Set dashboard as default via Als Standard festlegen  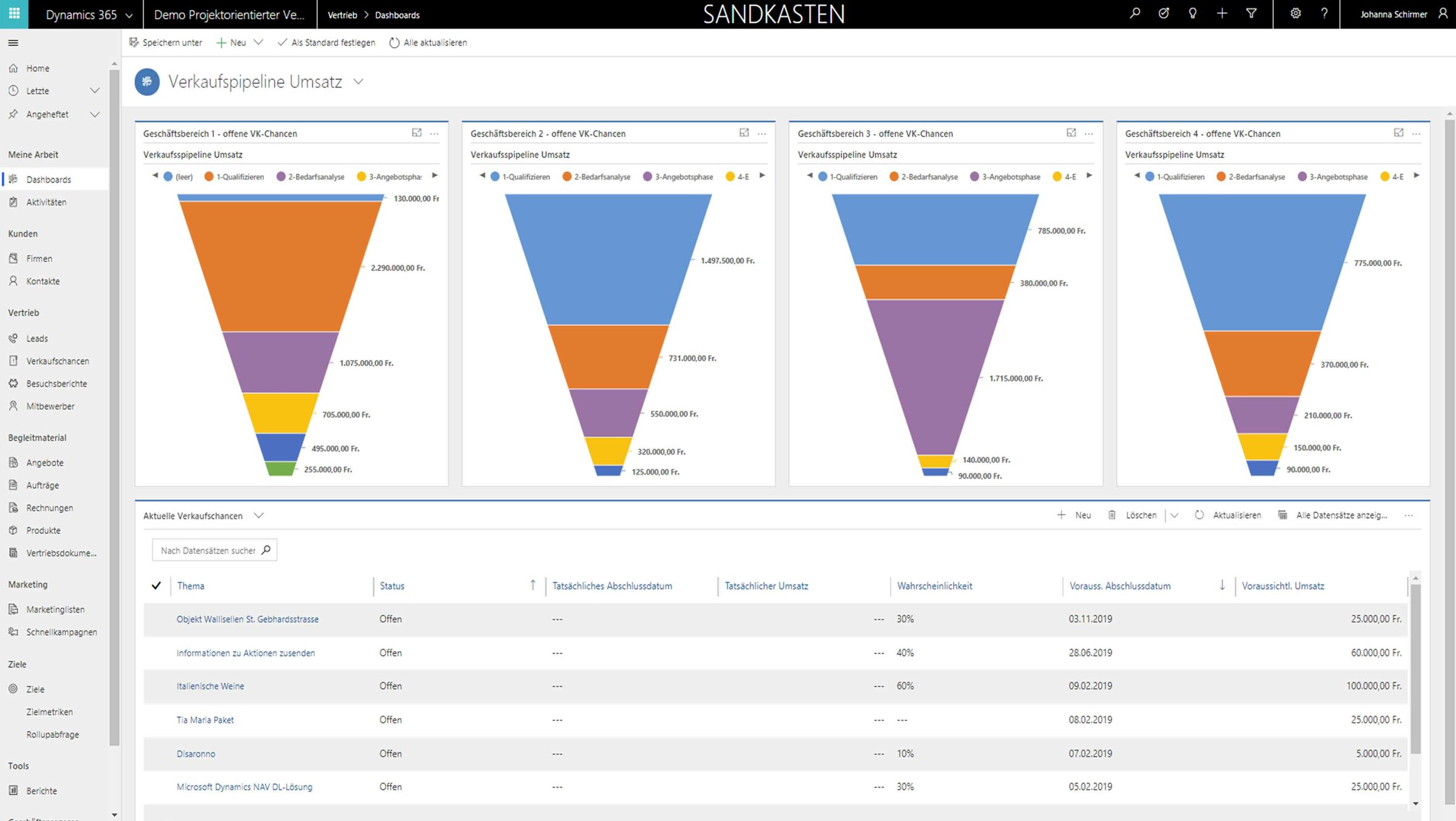click(x=327, y=42)
